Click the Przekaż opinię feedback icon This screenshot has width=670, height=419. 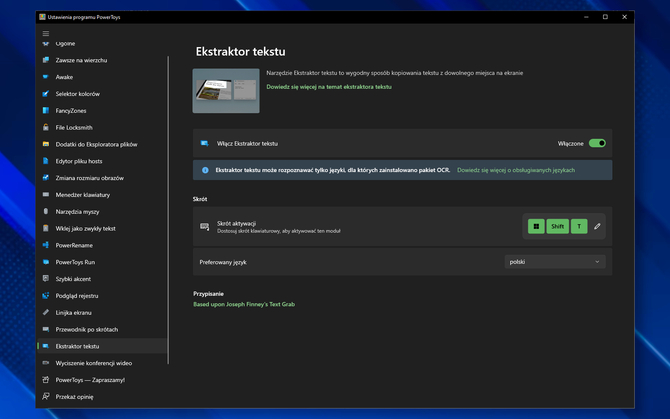[x=46, y=397]
